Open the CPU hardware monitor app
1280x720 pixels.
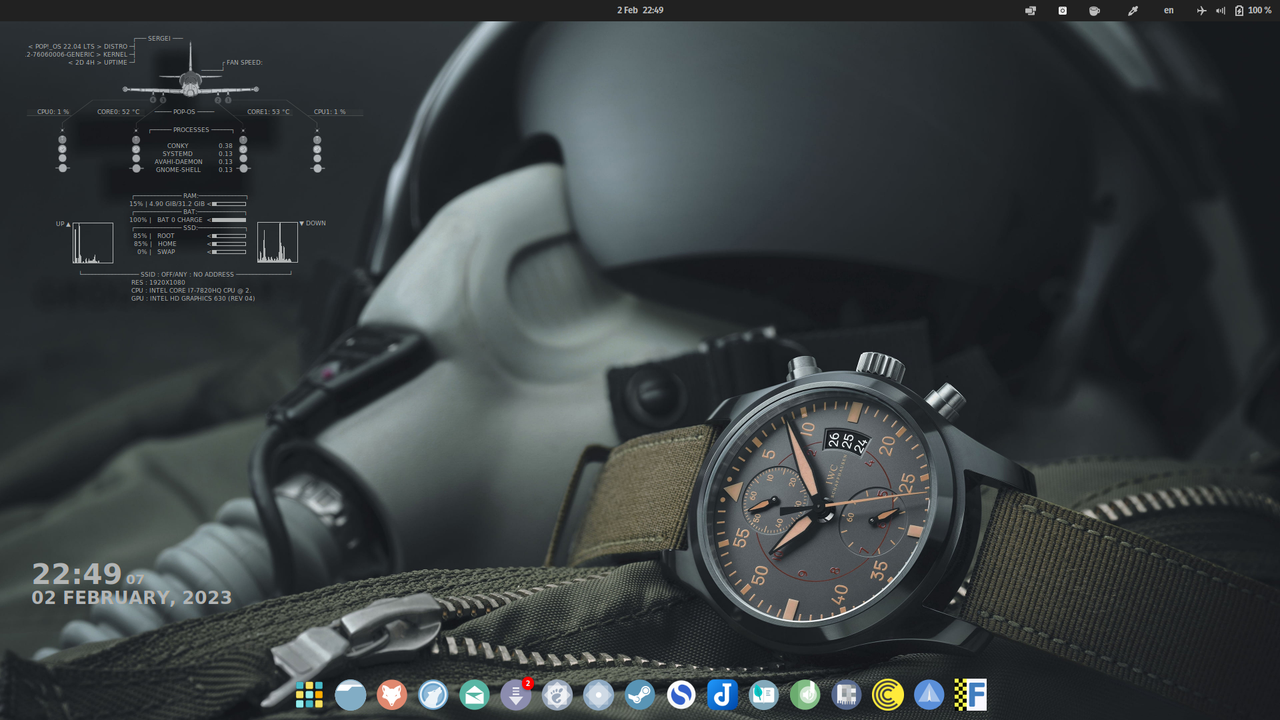846,695
